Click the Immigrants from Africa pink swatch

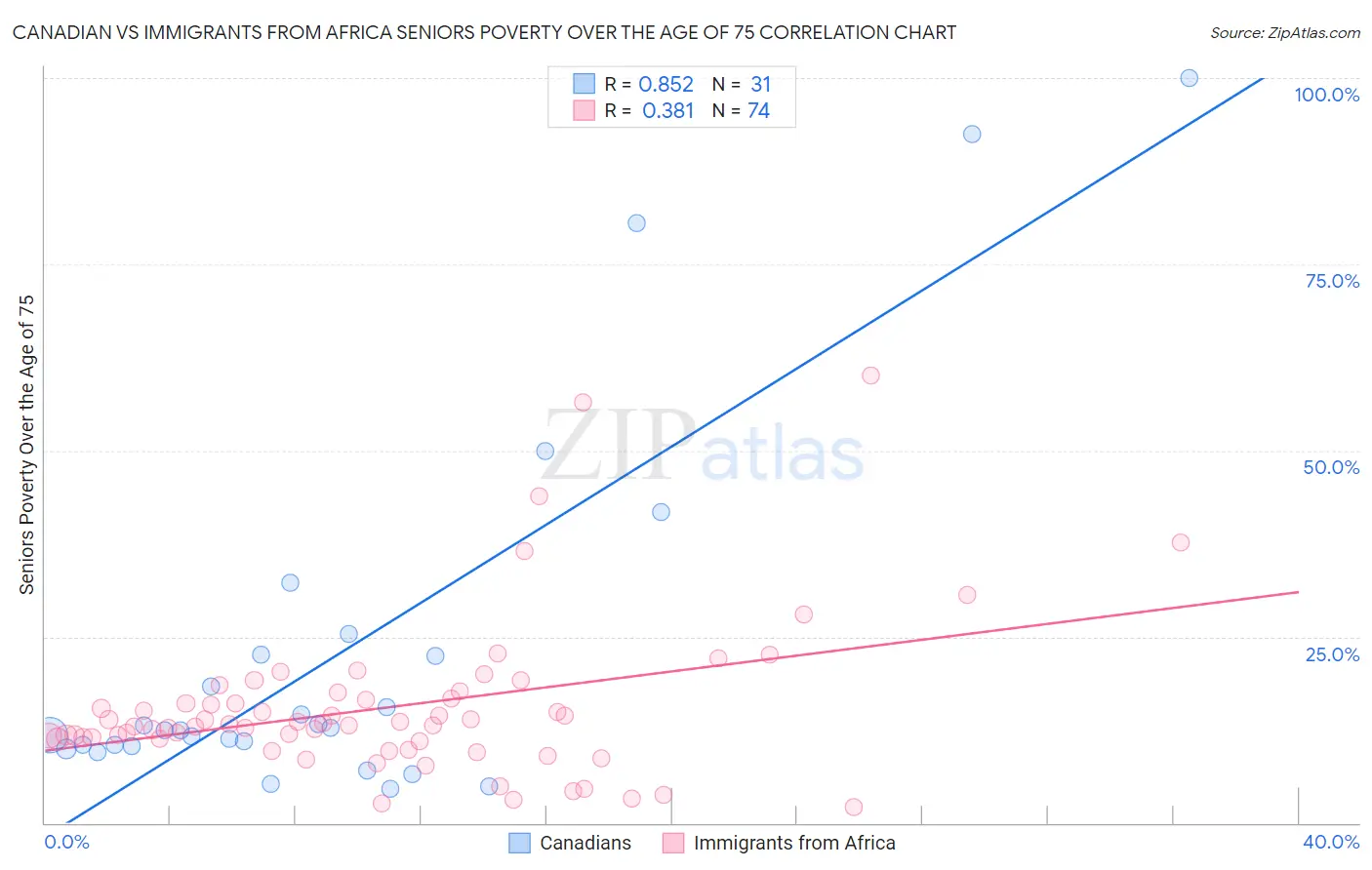pos(673,843)
